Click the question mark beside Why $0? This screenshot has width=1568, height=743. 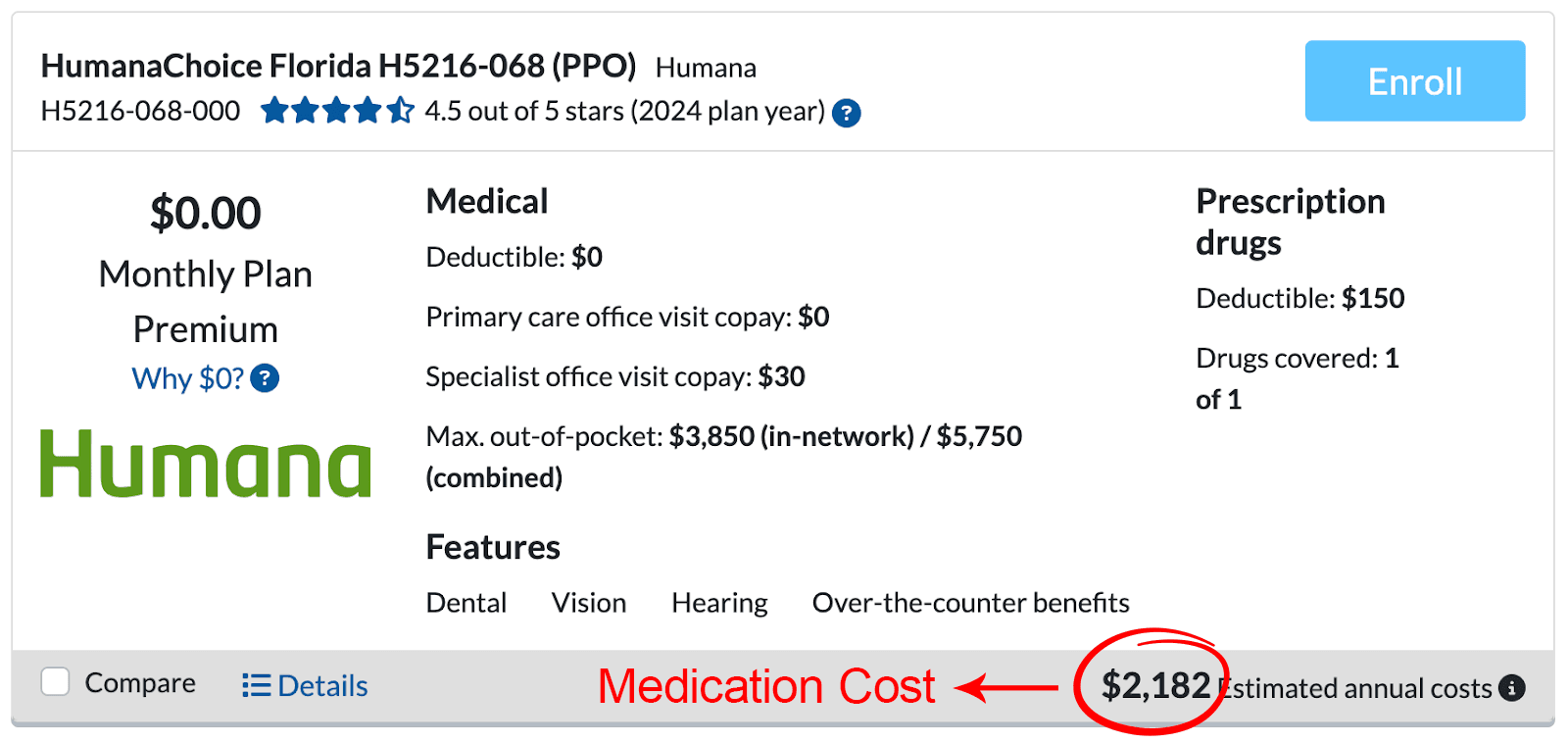point(265,378)
